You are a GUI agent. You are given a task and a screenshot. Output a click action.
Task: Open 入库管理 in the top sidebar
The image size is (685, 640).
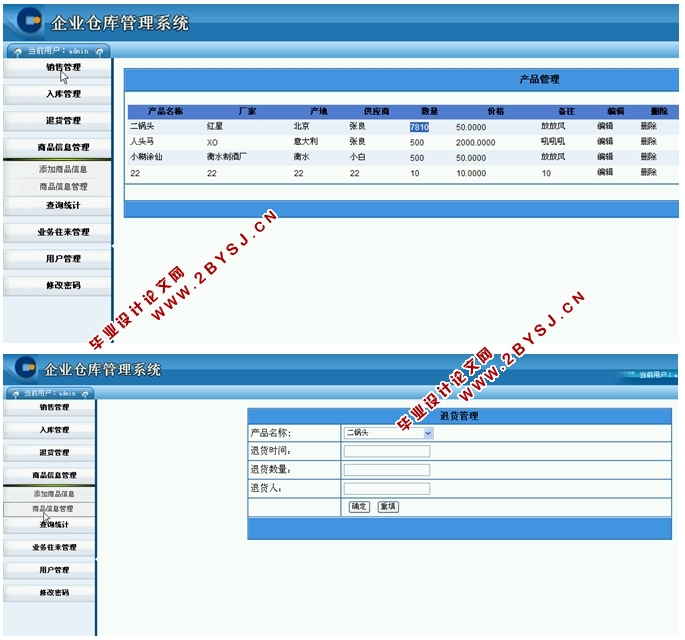tap(57, 94)
